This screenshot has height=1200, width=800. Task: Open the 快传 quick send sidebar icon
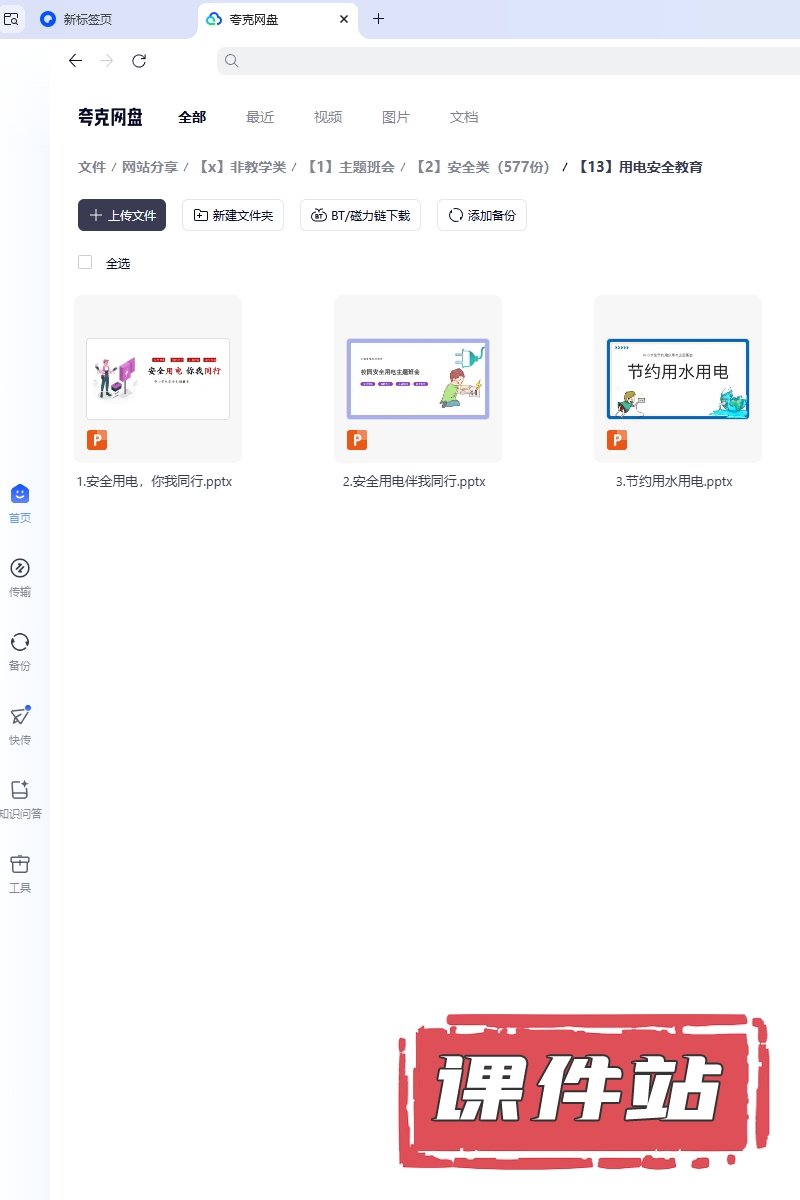pos(20,717)
